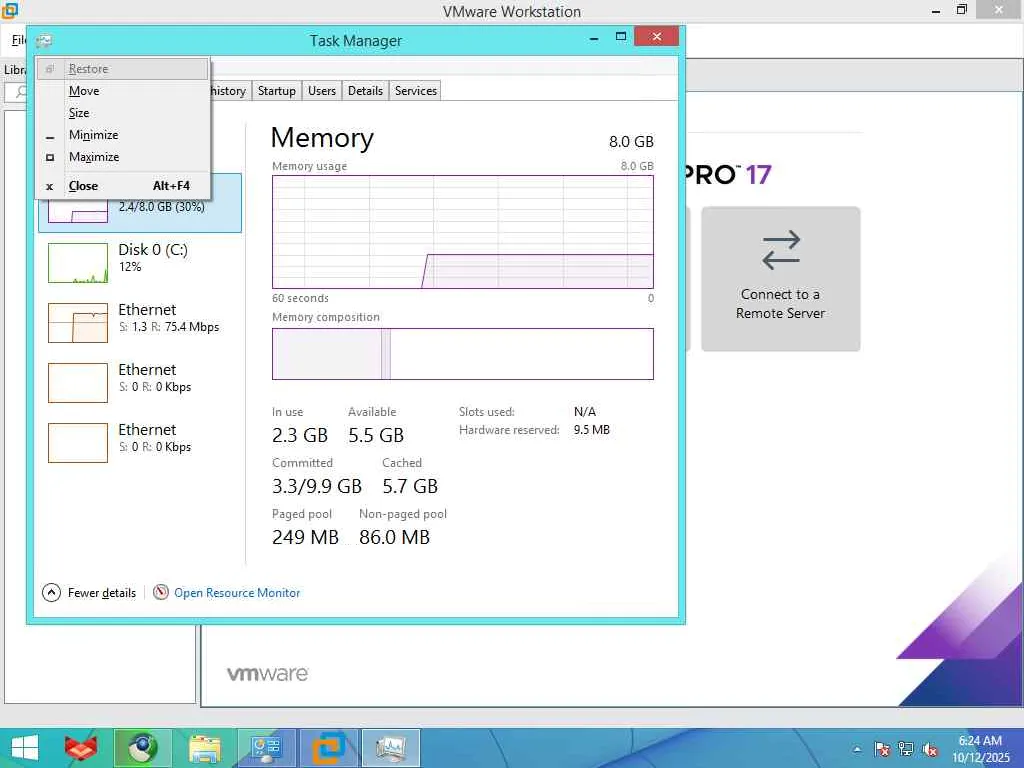Click In use value 2.3 GB

tap(300, 436)
